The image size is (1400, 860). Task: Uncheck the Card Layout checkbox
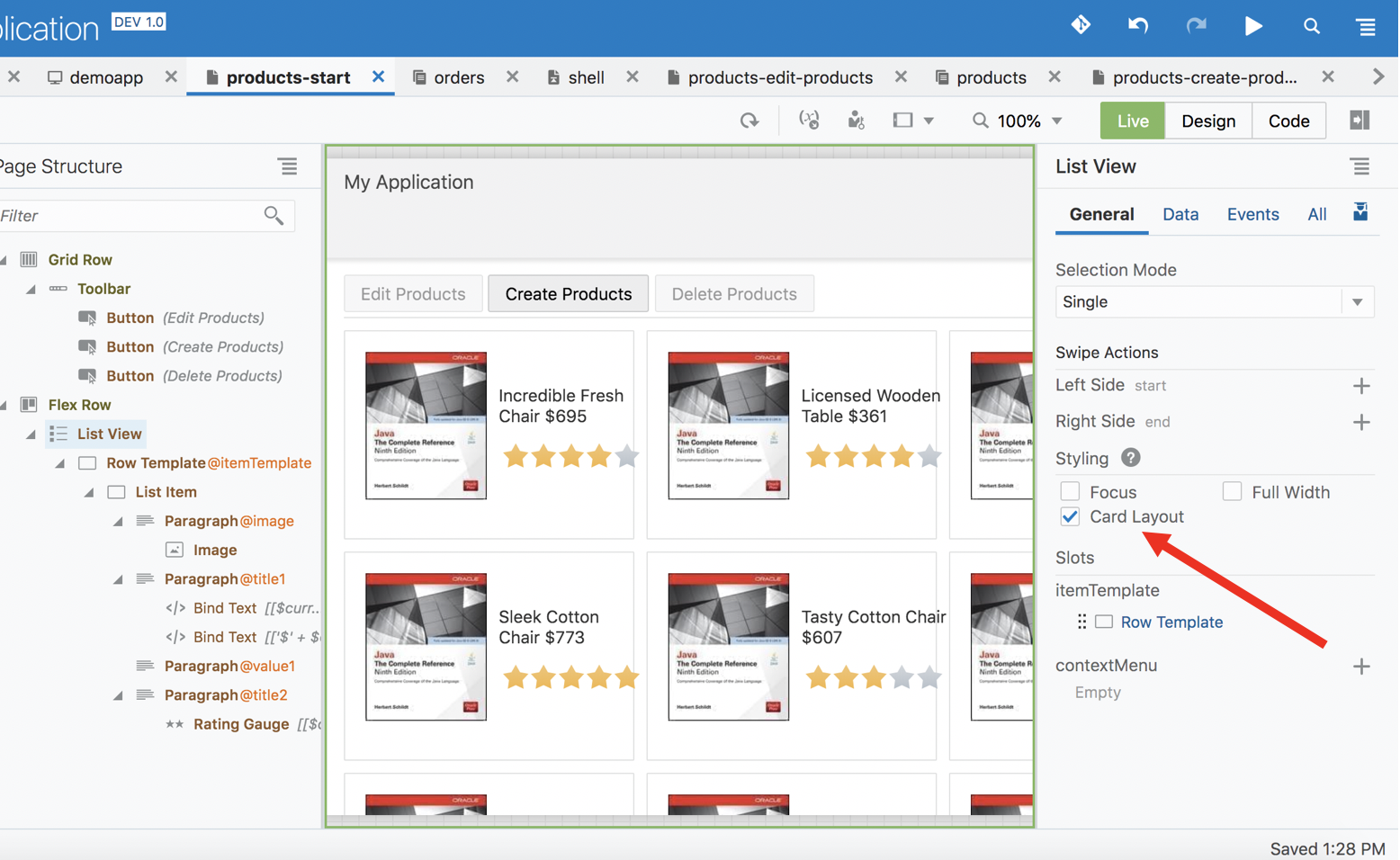[x=1070, y=516]
